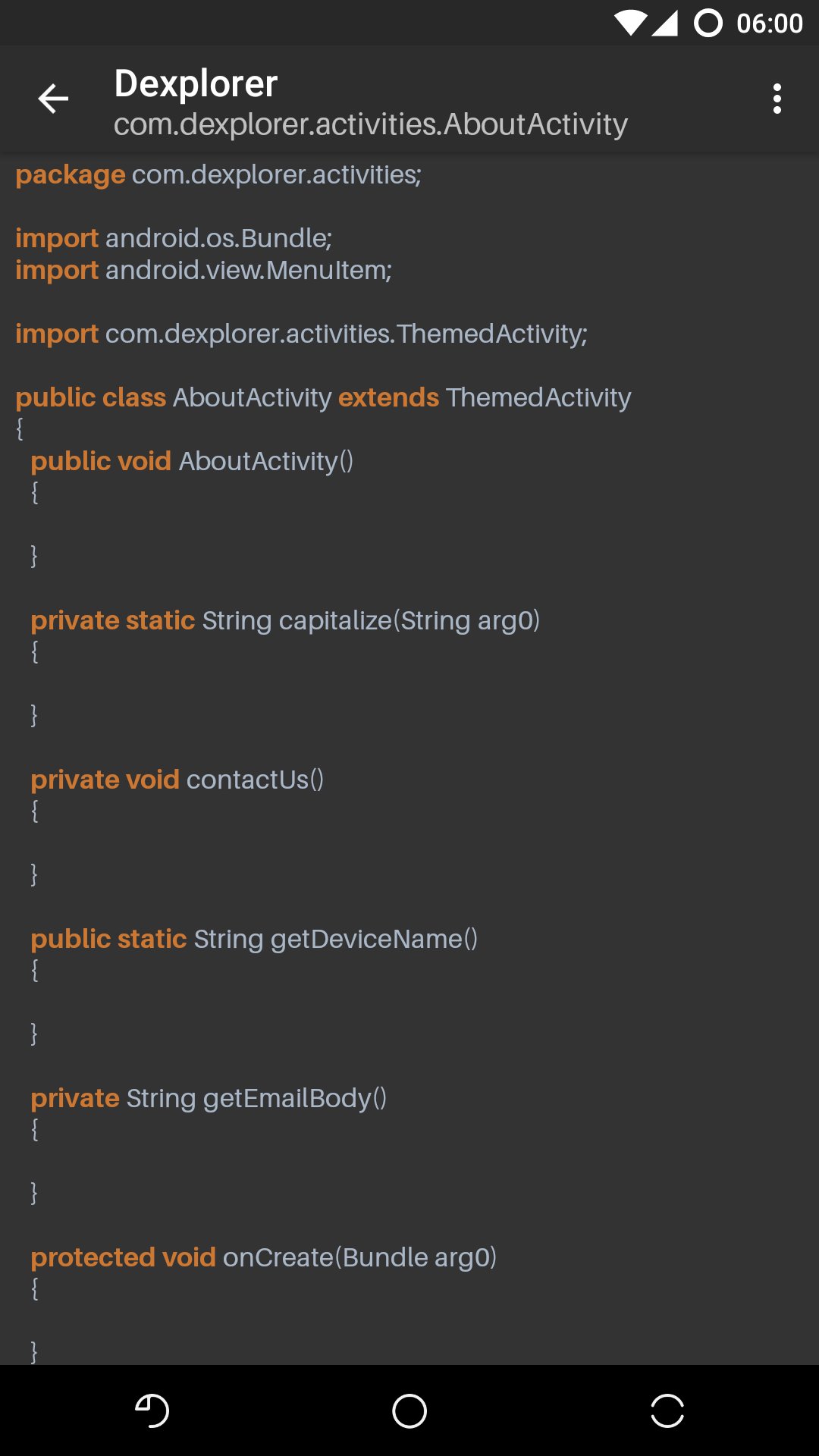Tap the import android.view.MenuItem line
The width and height of the screenshot is (819, 1456).
click(x=203, y=270)
